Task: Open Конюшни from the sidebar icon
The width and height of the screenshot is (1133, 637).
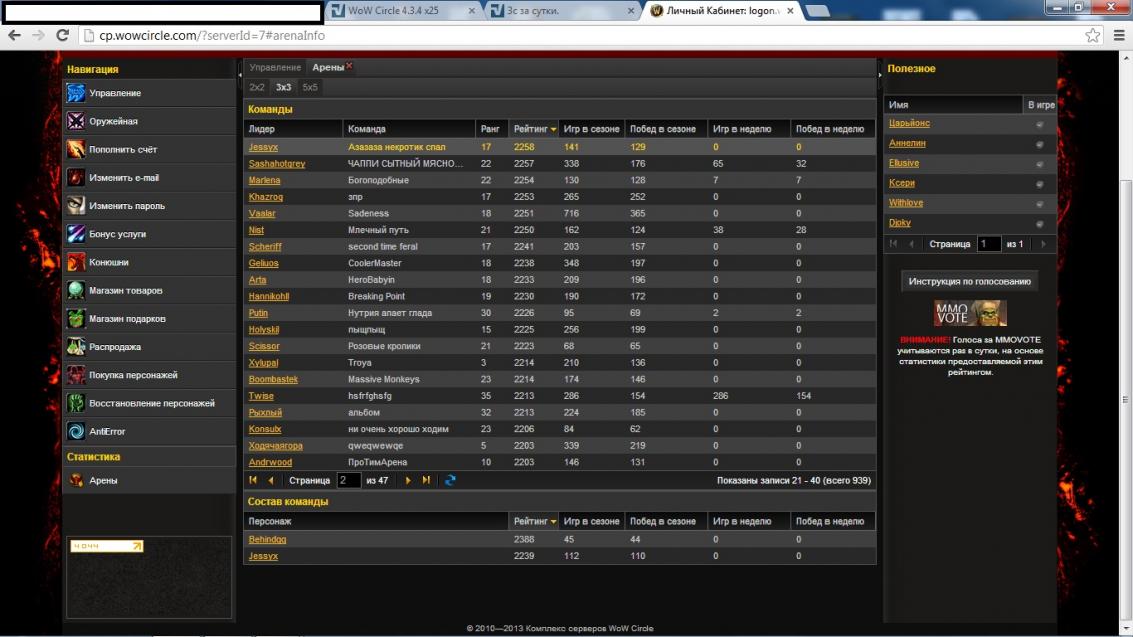Action: pos(76,262)
